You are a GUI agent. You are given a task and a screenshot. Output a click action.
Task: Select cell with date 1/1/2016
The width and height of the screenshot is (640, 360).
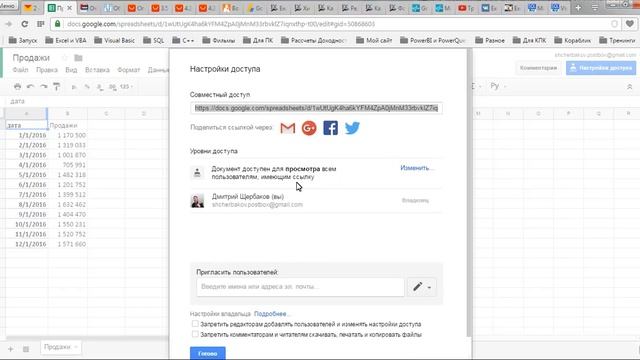point(27,135)
